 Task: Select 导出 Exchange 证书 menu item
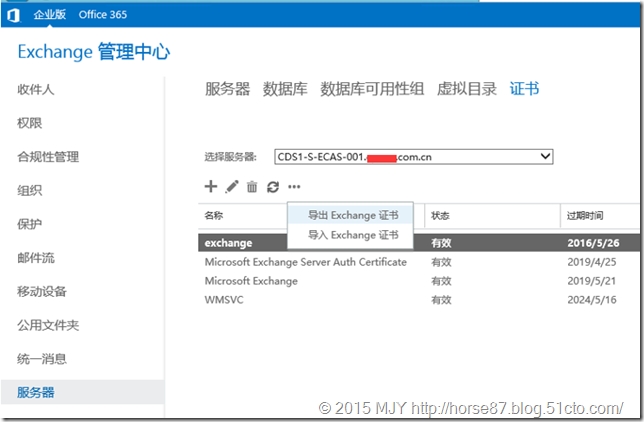(x=353, y=215)
